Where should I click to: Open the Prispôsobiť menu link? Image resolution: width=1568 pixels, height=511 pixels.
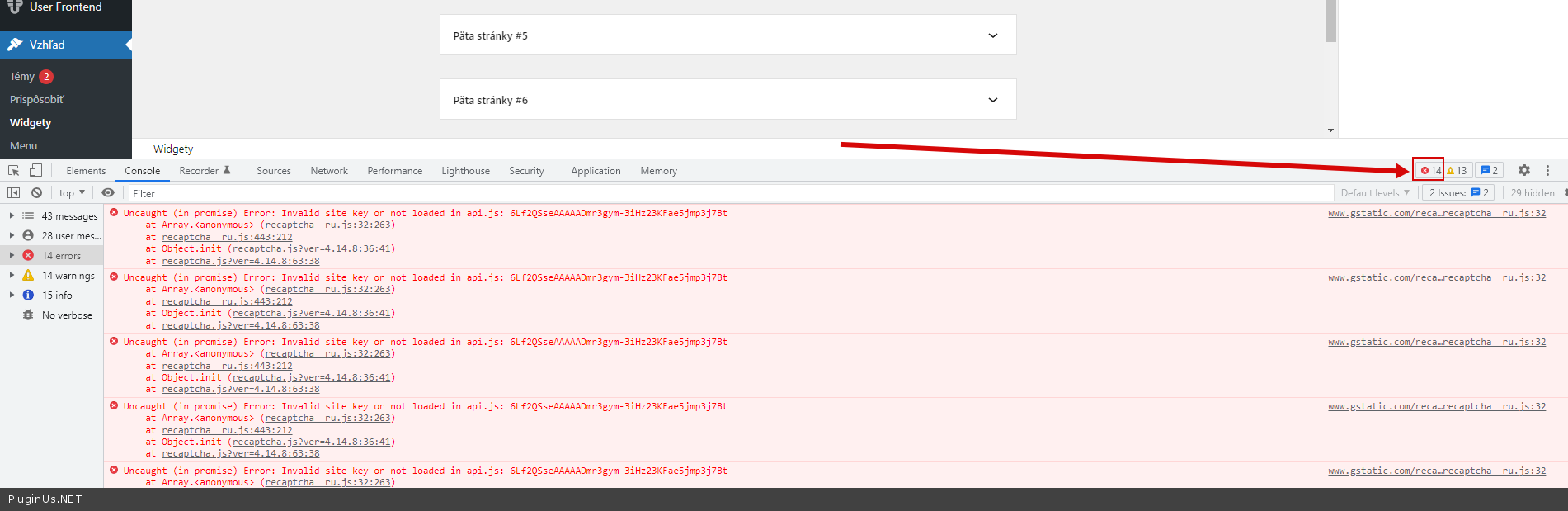point(36,99)
